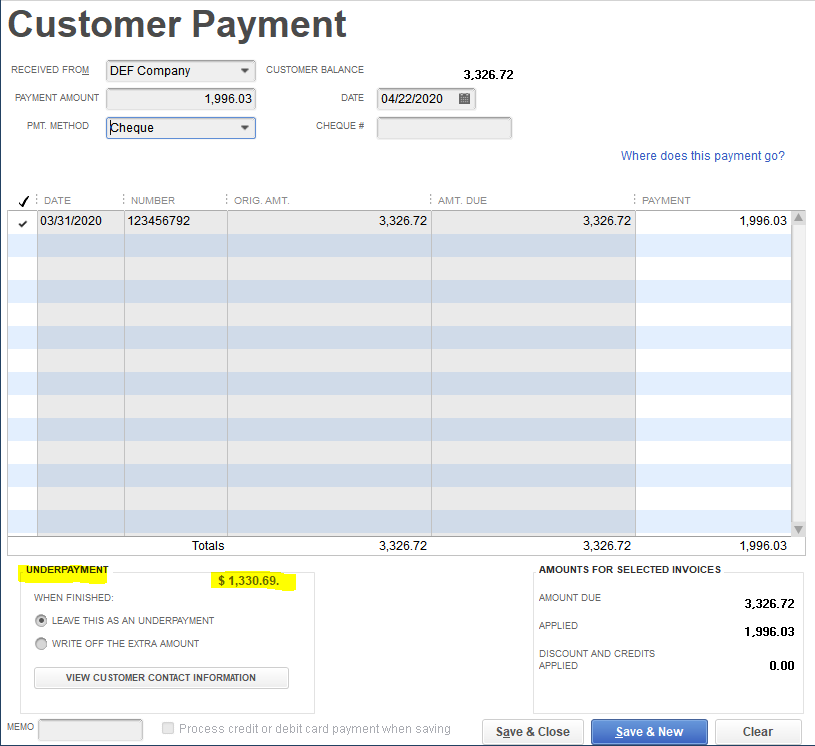
Task: Click the Save & New button
Action: click(649, 732)
